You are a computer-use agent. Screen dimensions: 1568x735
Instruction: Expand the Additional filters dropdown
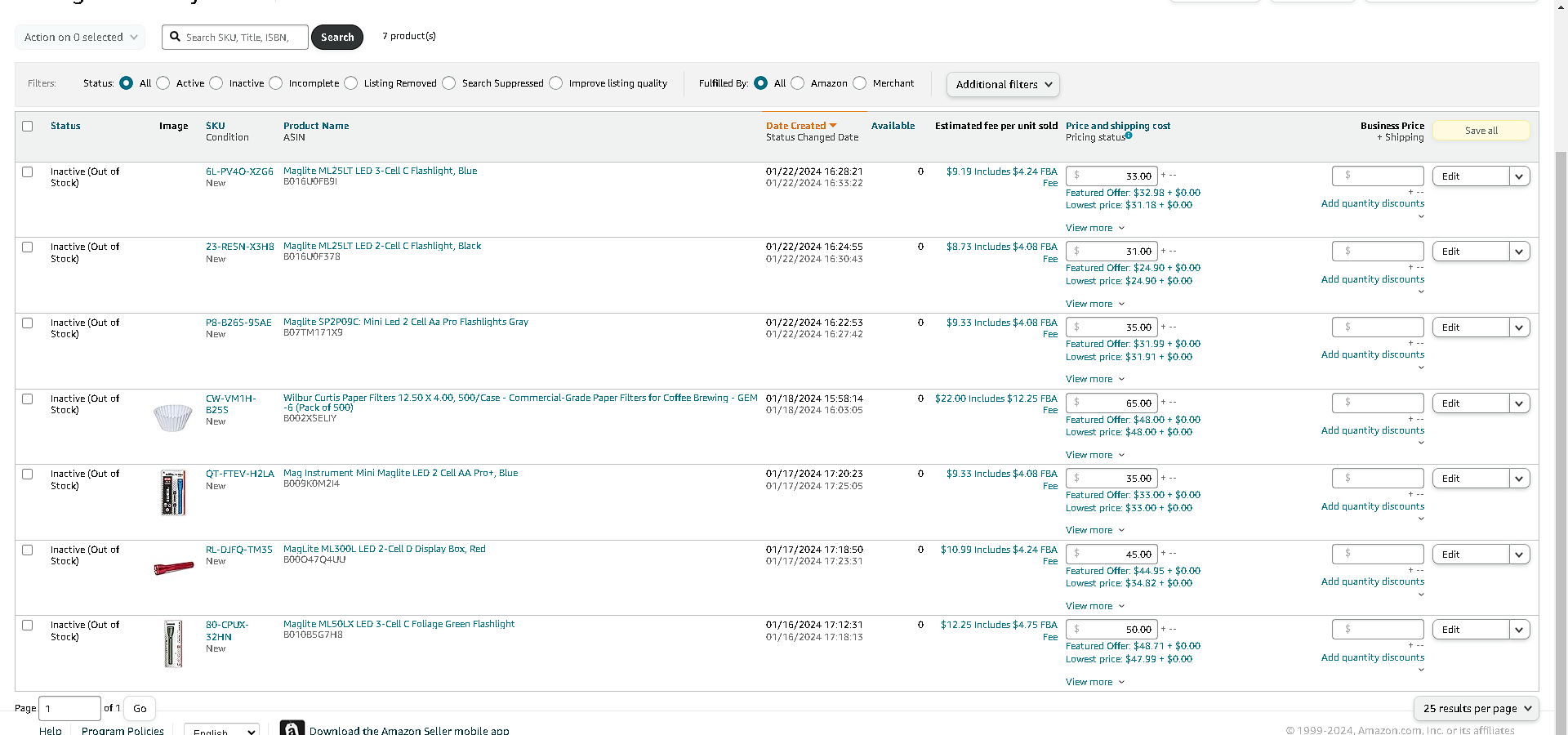pos(1003,84)
